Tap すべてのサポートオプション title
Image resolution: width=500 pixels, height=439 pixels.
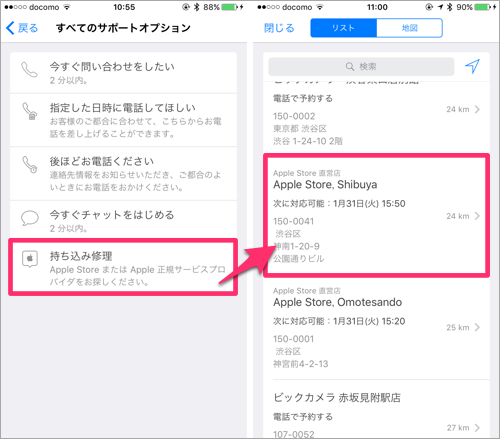(123, 28)
